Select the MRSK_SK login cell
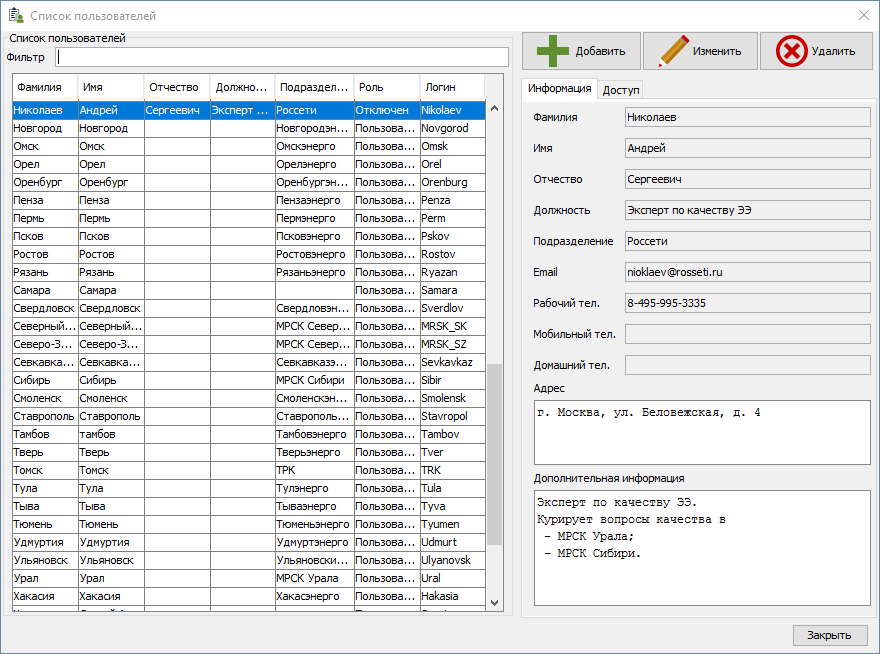880x654 pixels. tap(453, 326)
